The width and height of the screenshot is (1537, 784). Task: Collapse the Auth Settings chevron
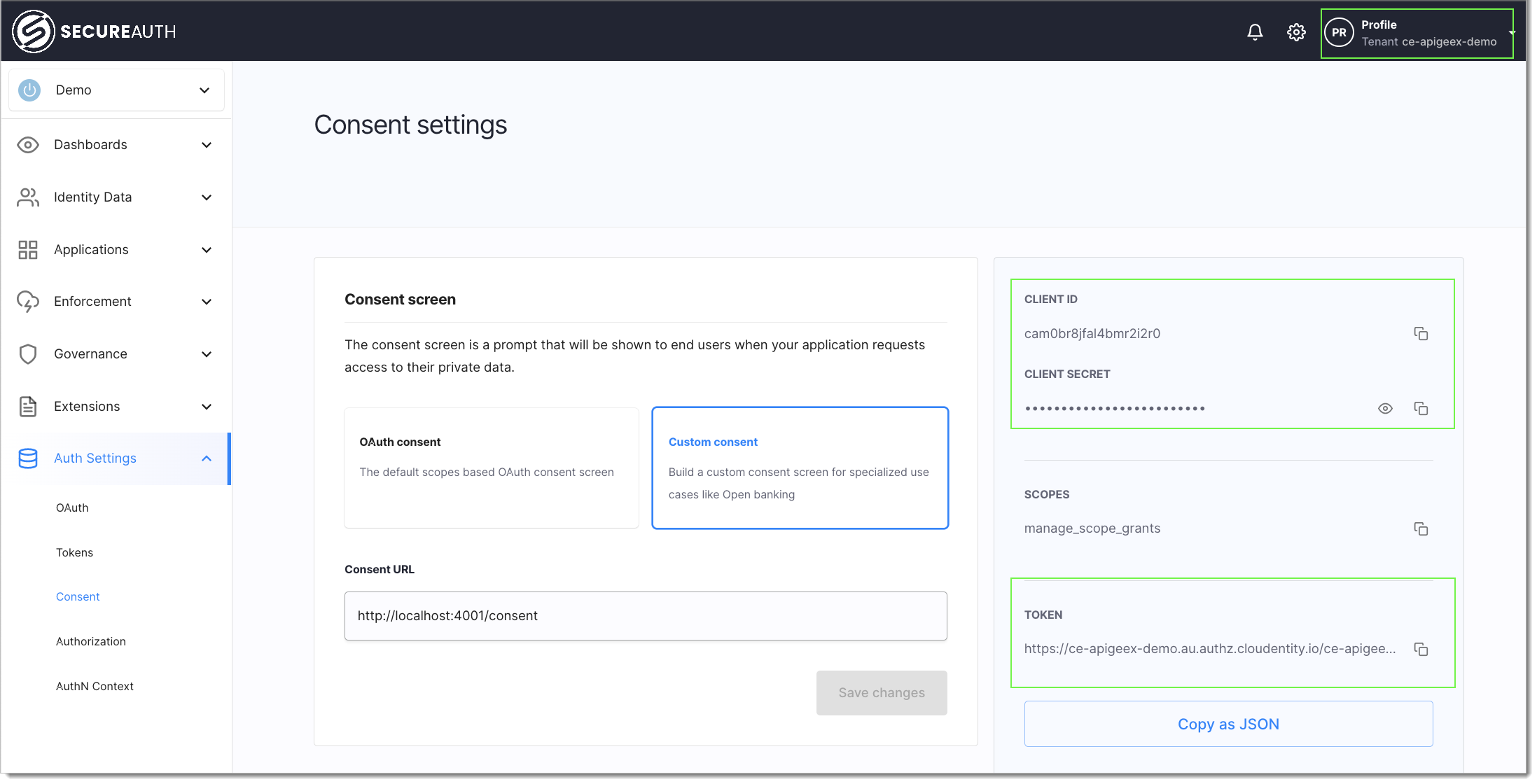click(207, 458)
